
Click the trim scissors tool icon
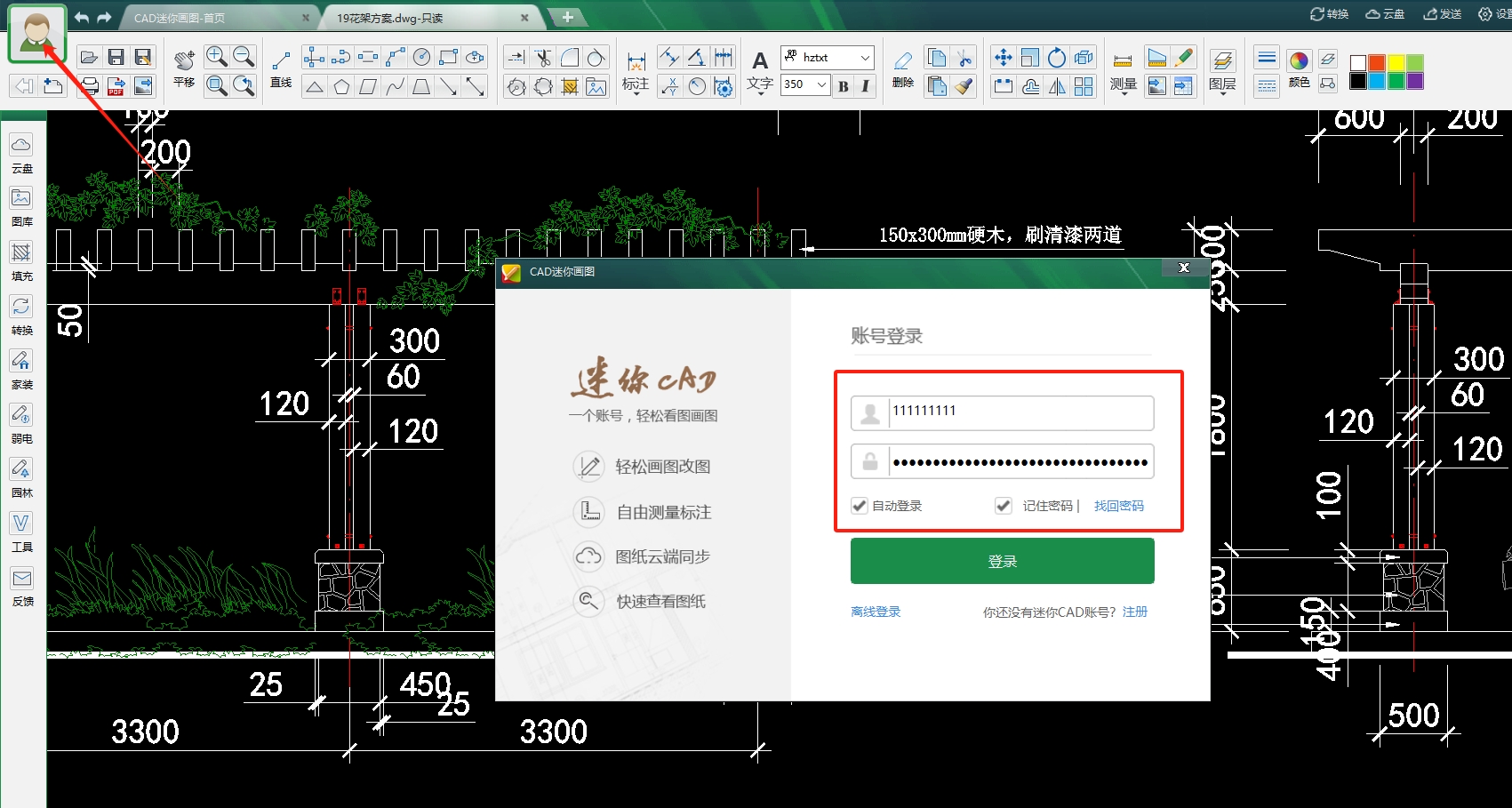point(543,58)
